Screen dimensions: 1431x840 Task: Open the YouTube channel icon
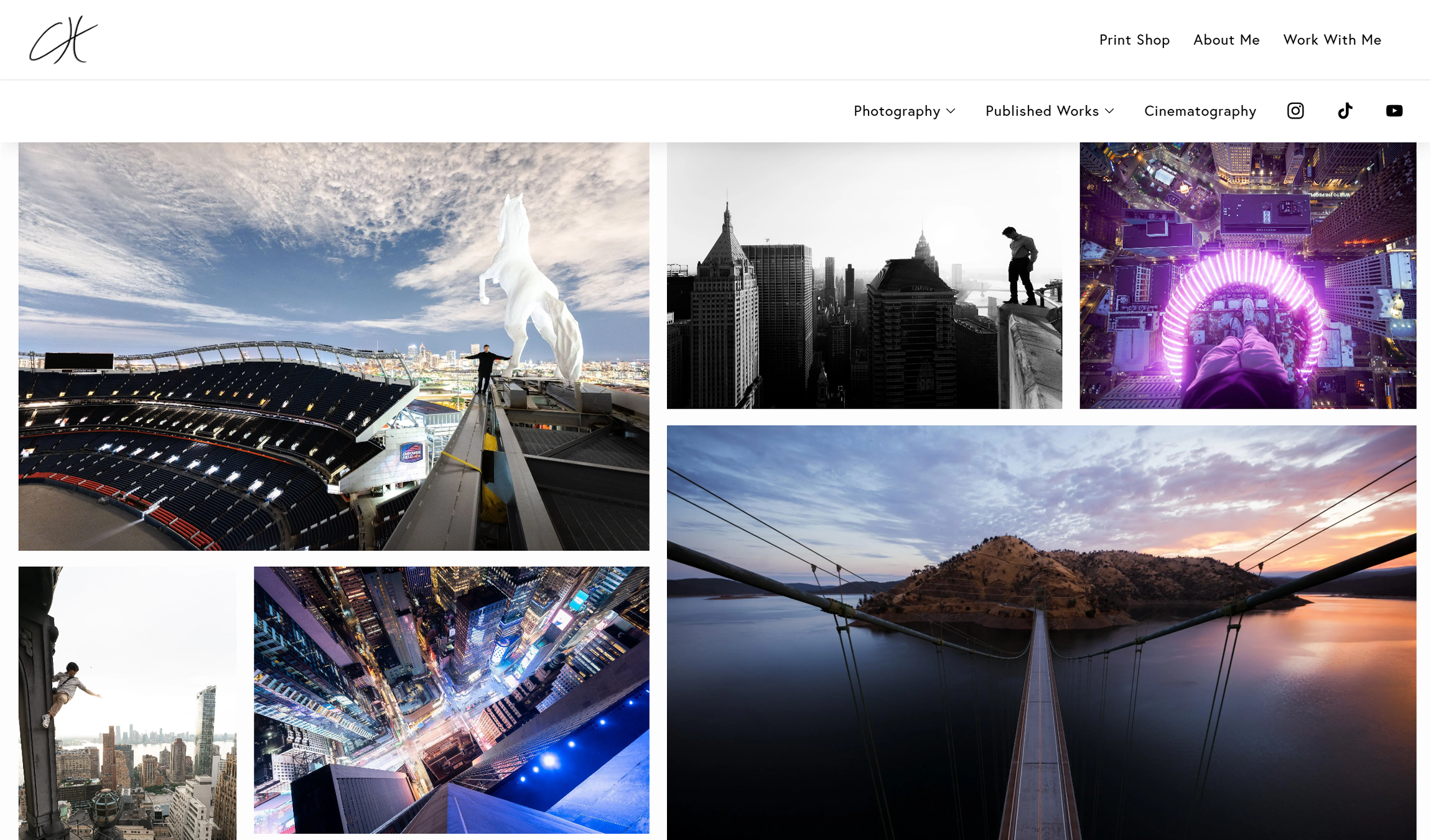(x=1394, y=111)
